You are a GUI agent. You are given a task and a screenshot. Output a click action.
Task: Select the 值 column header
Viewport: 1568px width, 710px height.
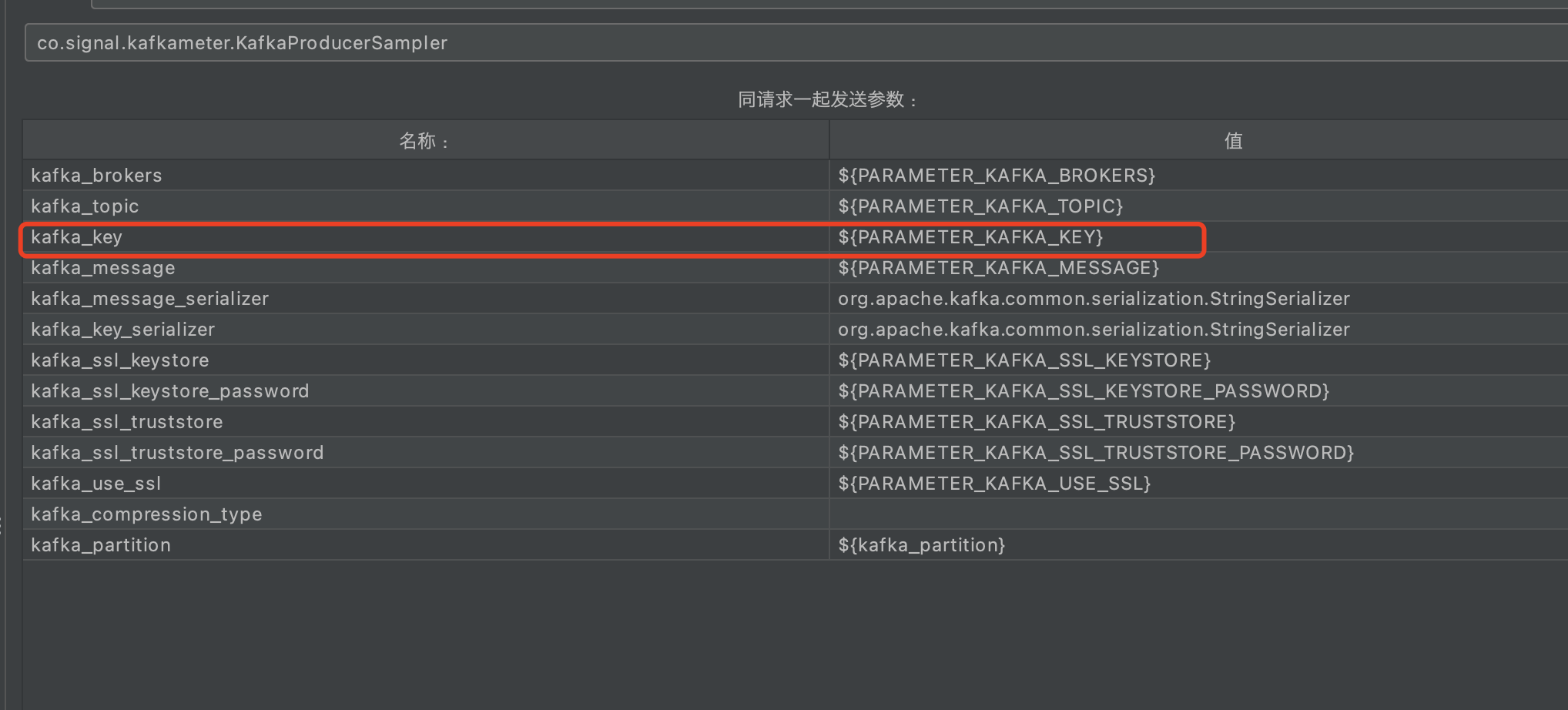click(1198, 141)
